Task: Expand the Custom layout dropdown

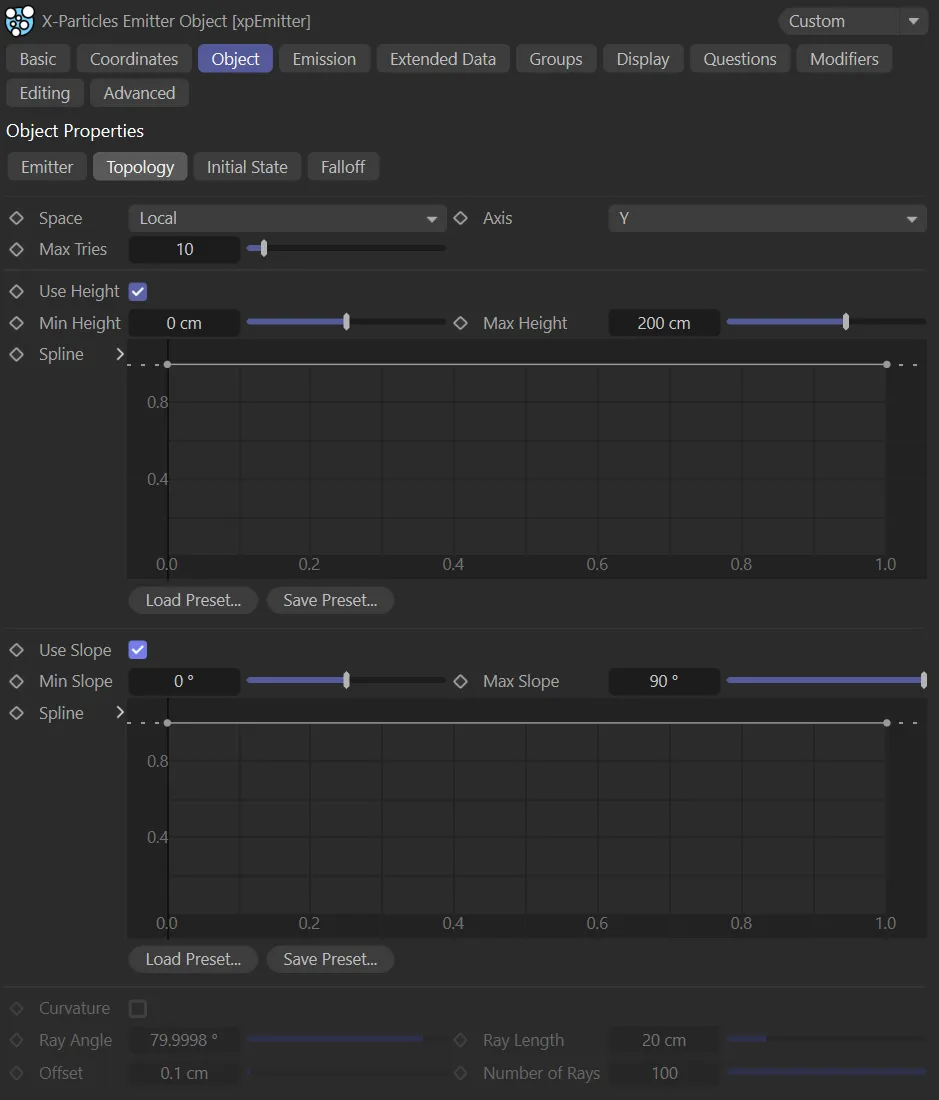Action: 852,21
